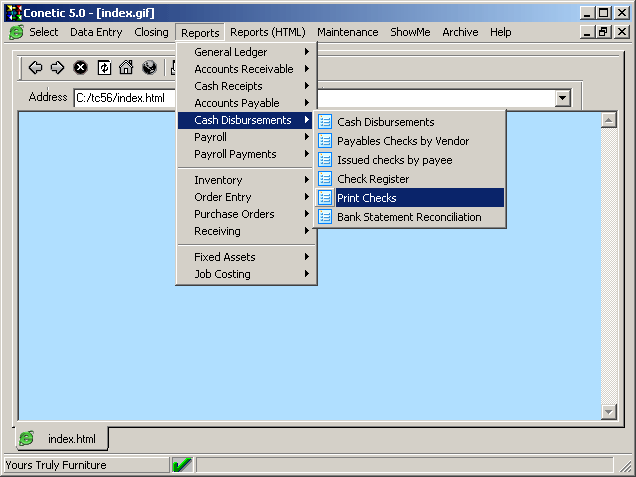Click the browser Back arrow icon
Image resolution: width=636 pixels, height=477 pixels.
tap(35, 68)
